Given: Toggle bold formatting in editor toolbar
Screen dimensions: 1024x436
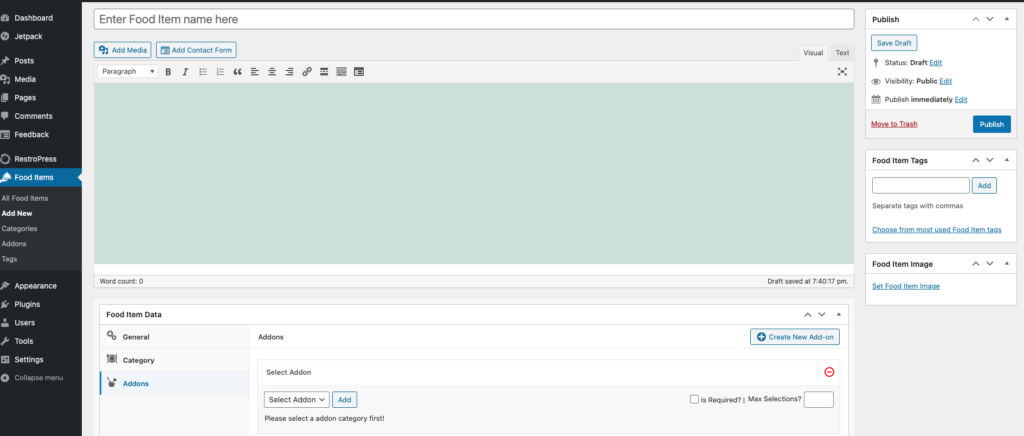Looking at the screenshot, I should point(168,72).
